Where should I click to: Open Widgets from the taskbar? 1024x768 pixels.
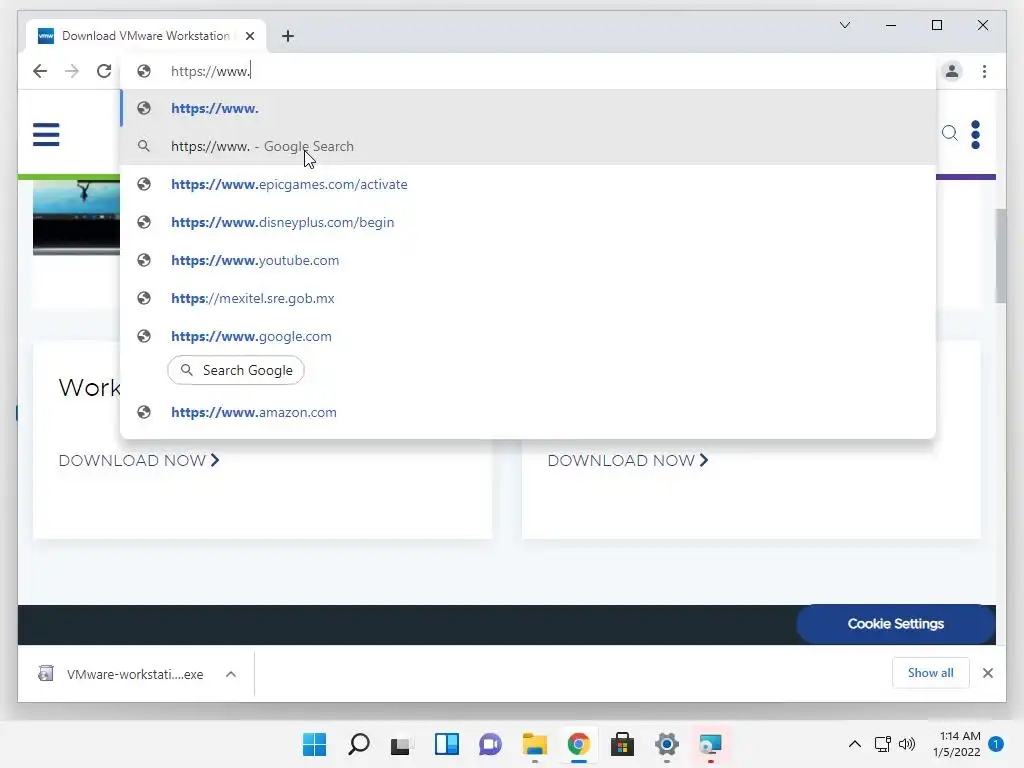click(x=447, y=744)
